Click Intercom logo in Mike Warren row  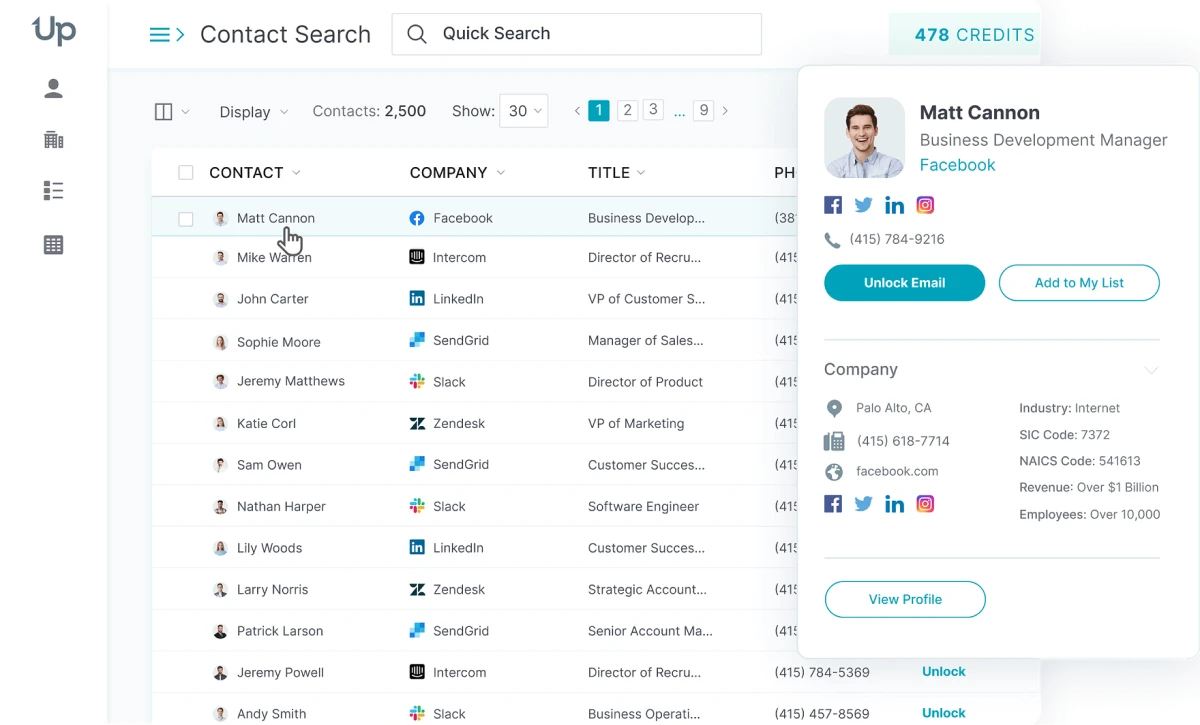[x=417, y=257]
